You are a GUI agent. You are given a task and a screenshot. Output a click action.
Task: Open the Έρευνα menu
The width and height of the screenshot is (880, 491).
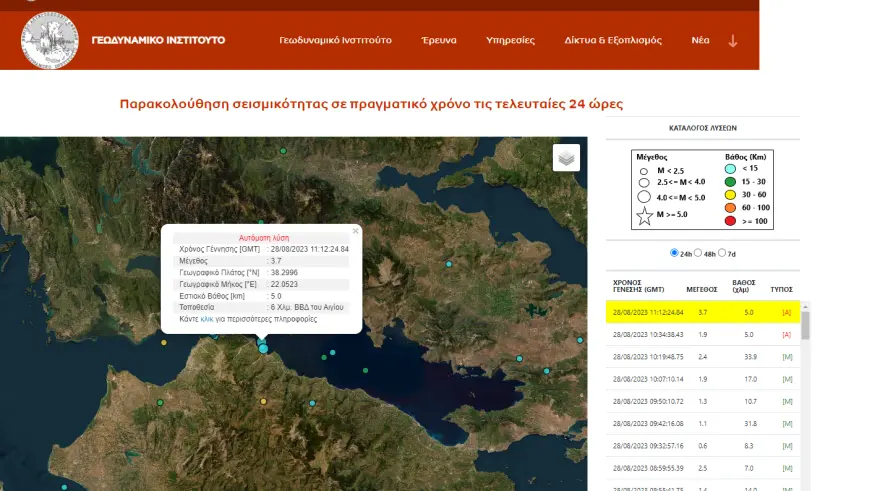click(438, 41)
